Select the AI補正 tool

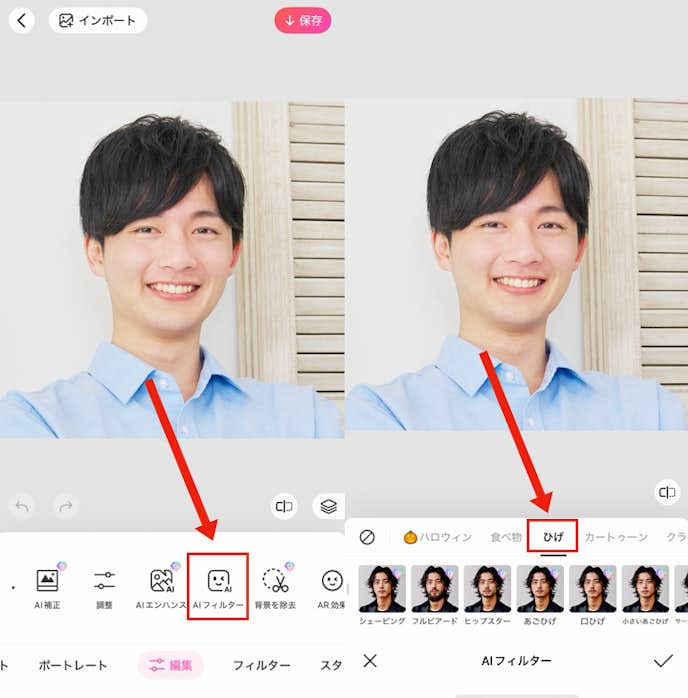click(47, 587)
